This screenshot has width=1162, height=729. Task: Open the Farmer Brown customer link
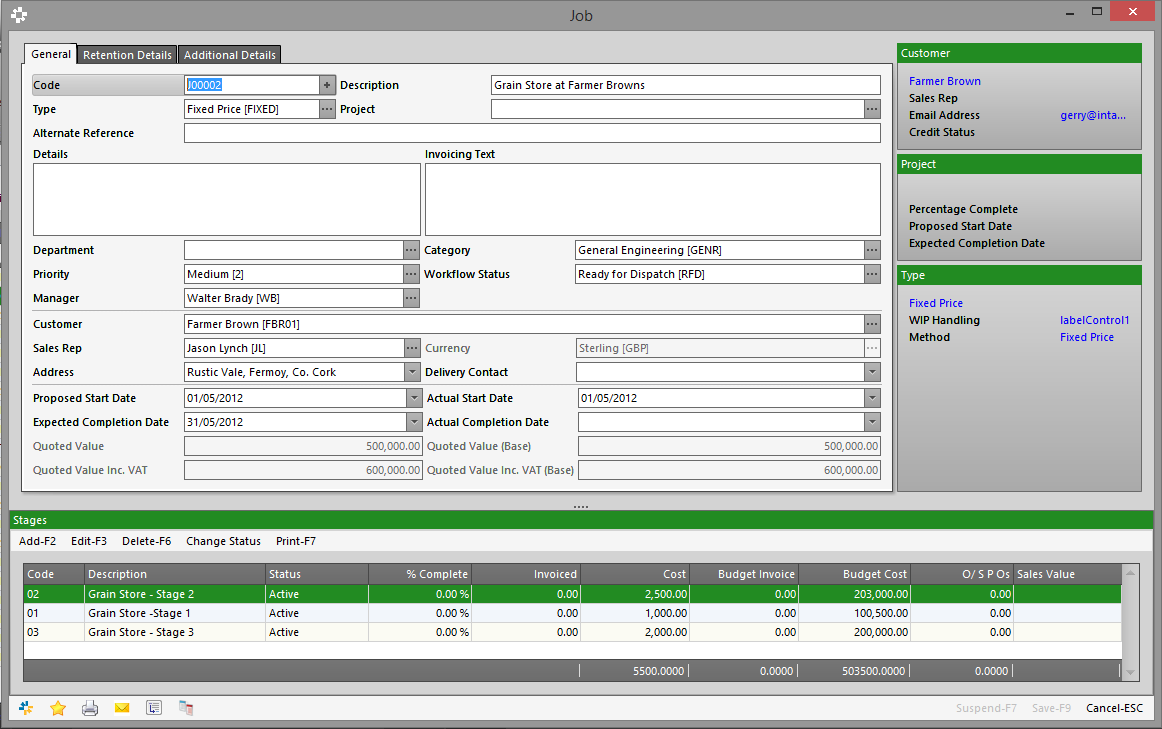[x=944, y=81]
